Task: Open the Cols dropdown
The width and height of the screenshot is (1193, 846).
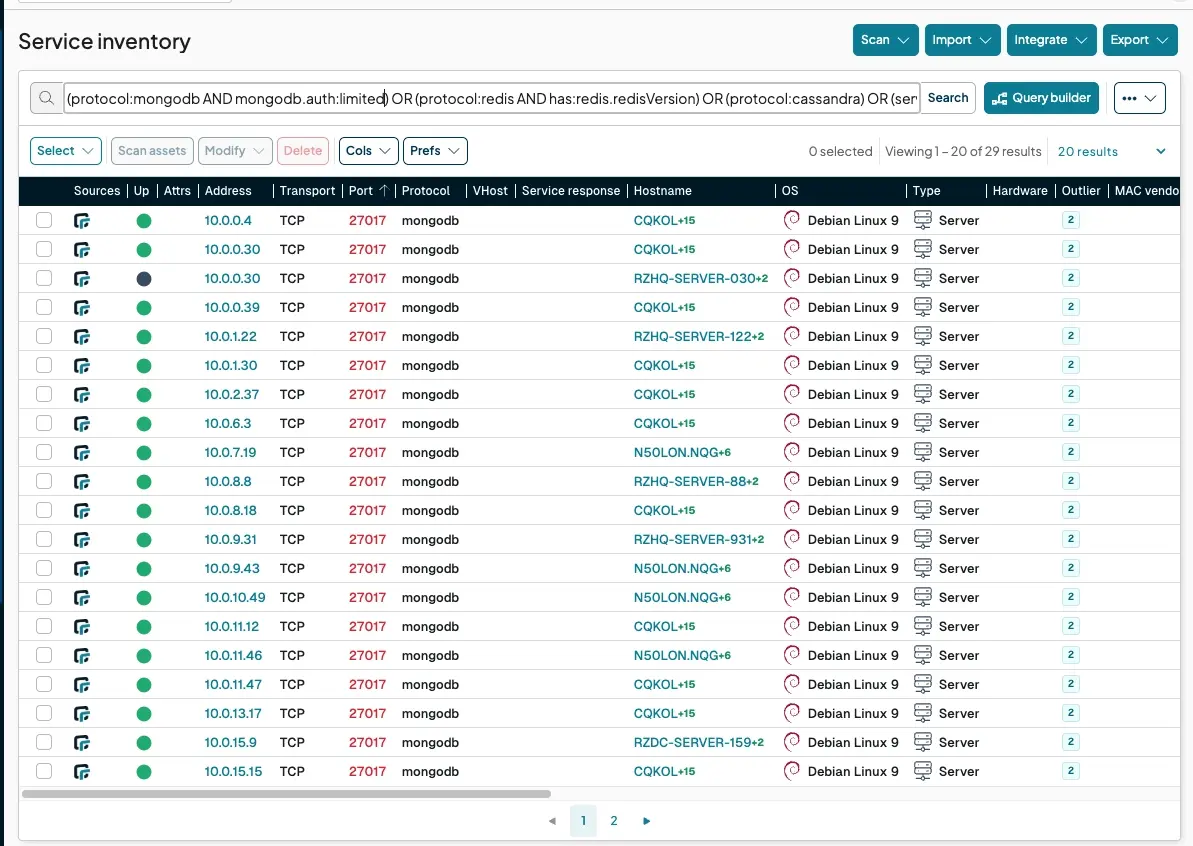Action: pos(367,150)
